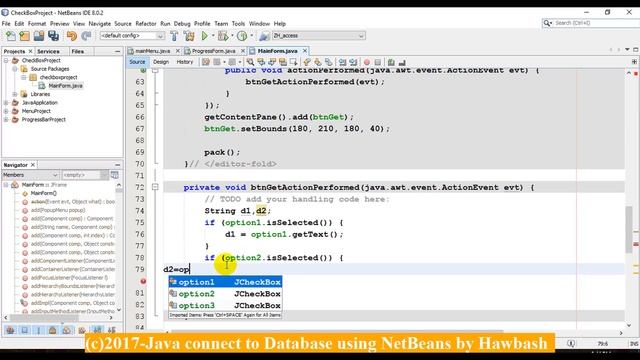Image resolution: width=640 pixels, height=360 pixels.
Task: Select MainForm.java in the Projects tree
Action: click(x=65, y=86)
